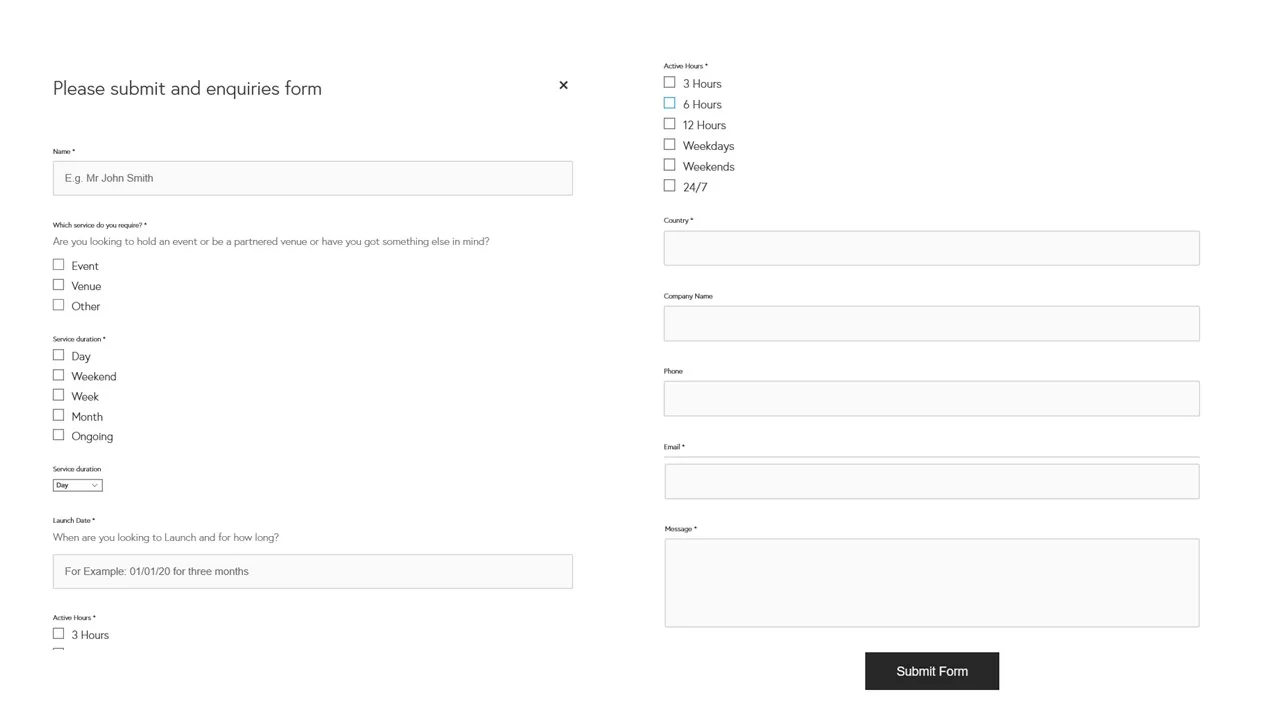Enable the Month service duration checkbox
The image size is (1280, 720).
point(59,415)
